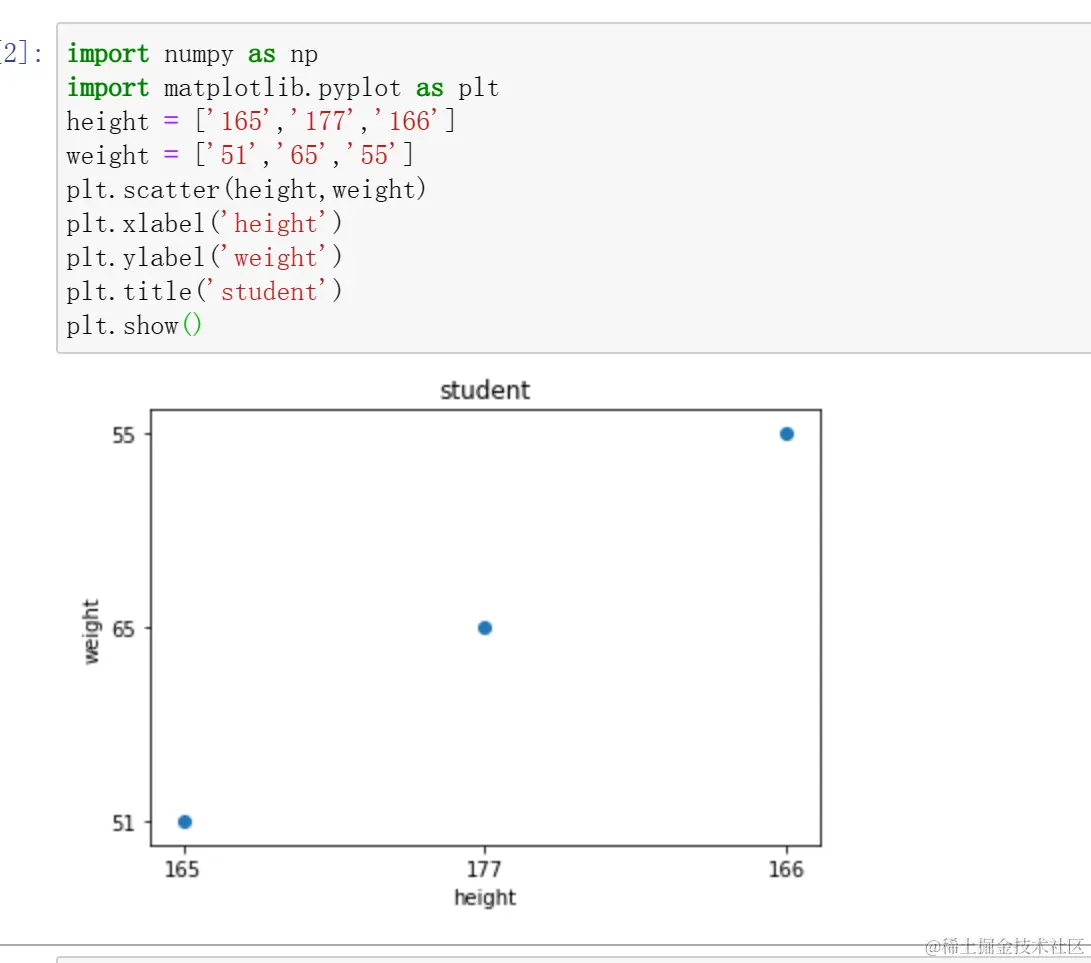The width and height of the screenshot is (1091, 963).
Task: Click the plt.xlabel('height') code line
Action: [204, 224]
